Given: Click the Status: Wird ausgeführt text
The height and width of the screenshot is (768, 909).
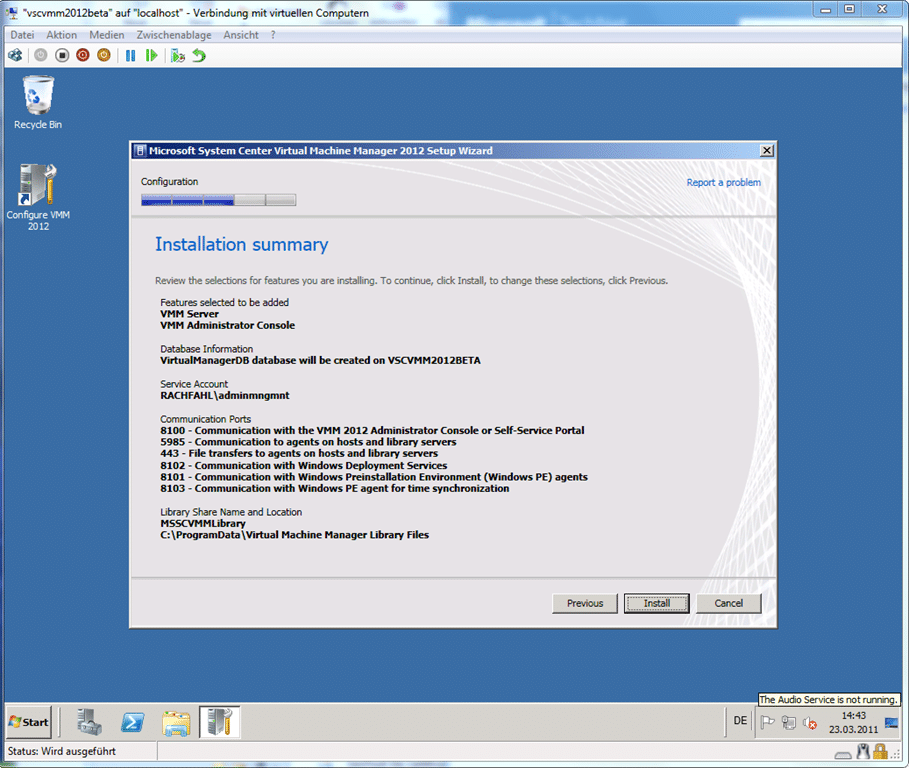Looking at the screenshot, I should tap(61, 752).
